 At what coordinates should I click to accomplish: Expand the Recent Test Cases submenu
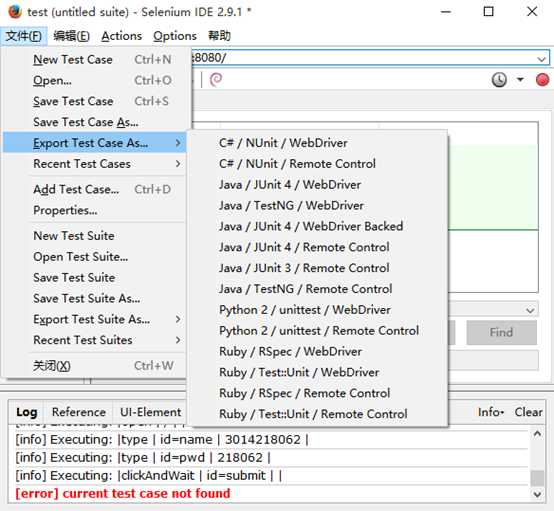[x=94, y=164]
